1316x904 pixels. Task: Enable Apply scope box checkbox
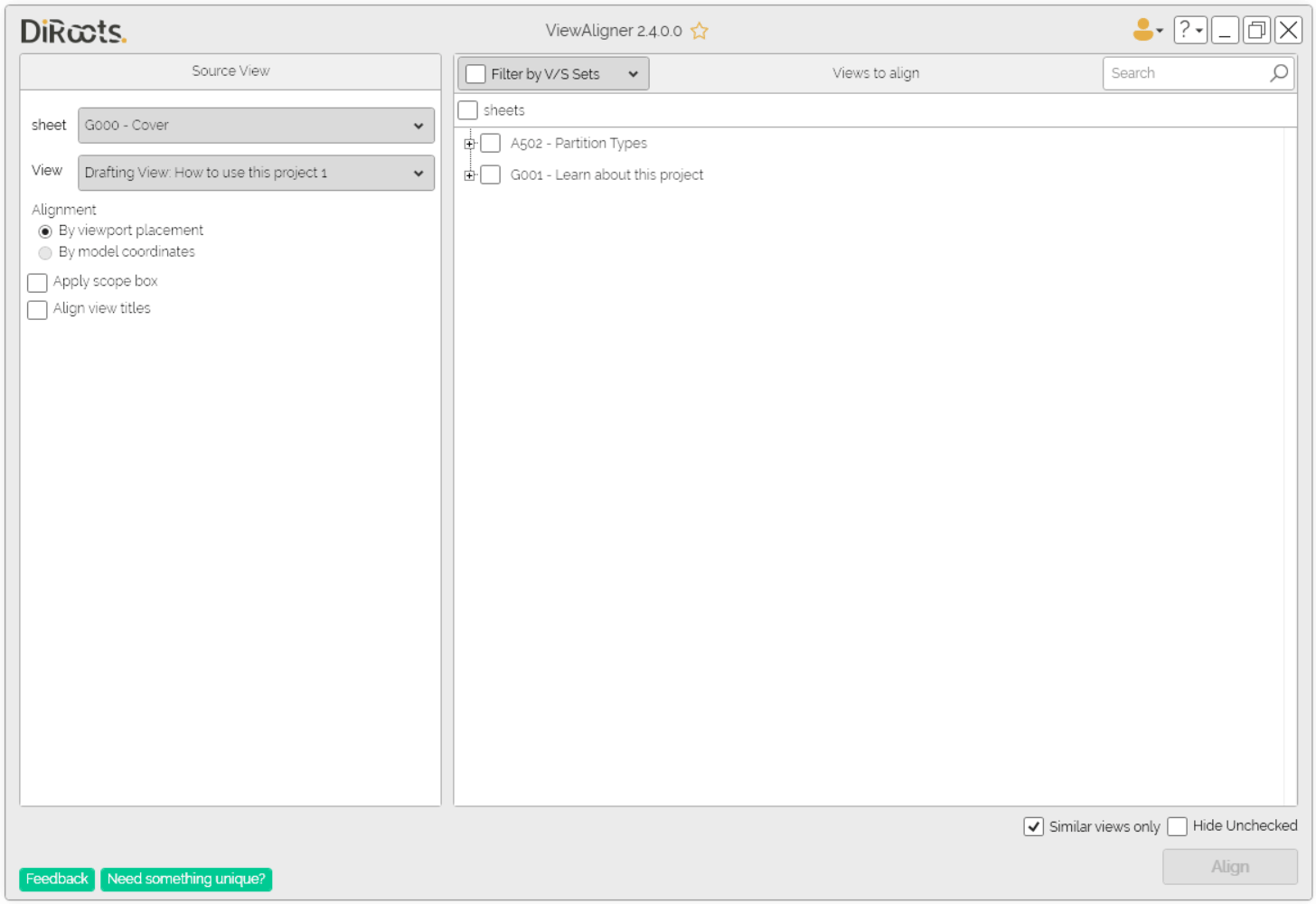(x=37, y=283)
